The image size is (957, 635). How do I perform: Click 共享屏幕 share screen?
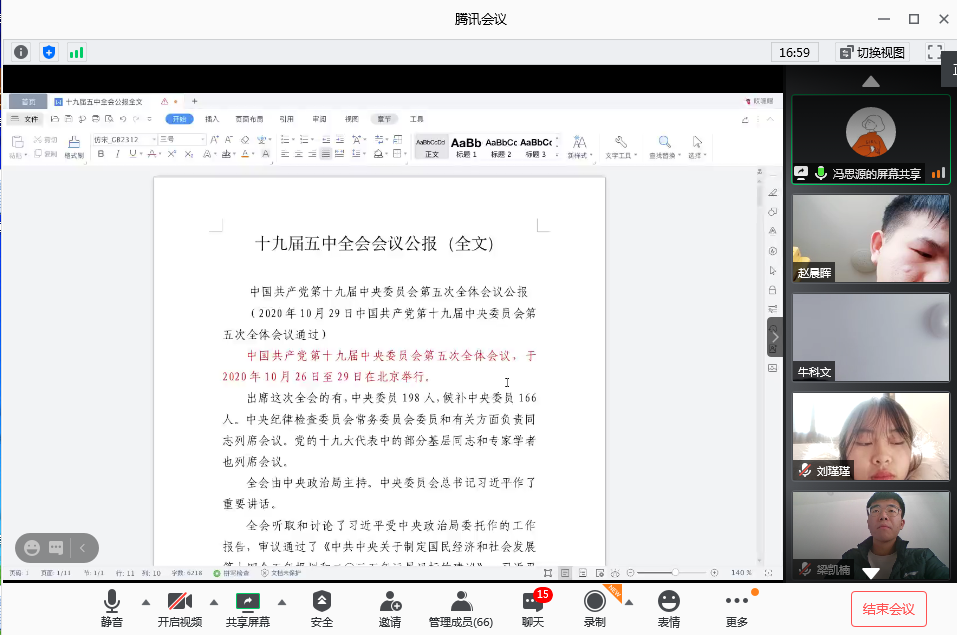click(x=247, y=608)
